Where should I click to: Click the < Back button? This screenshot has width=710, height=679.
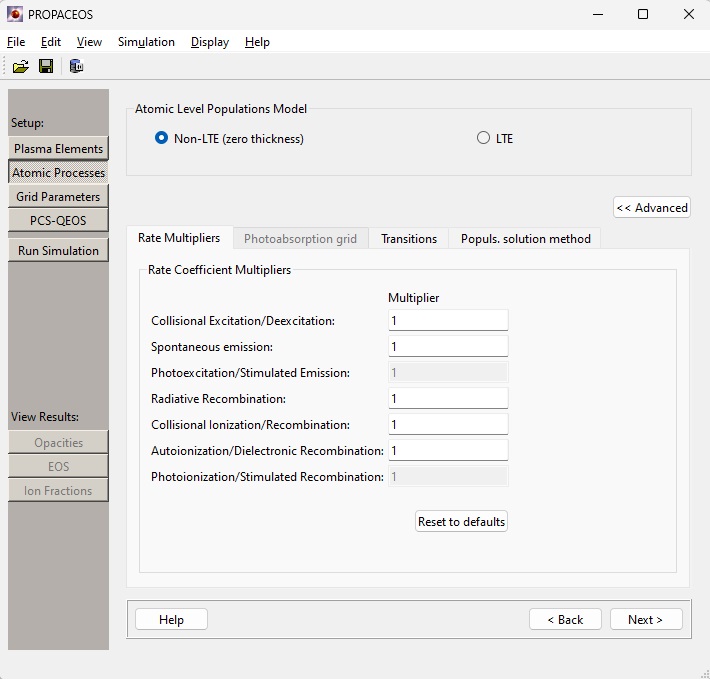(x=565, y=619)
